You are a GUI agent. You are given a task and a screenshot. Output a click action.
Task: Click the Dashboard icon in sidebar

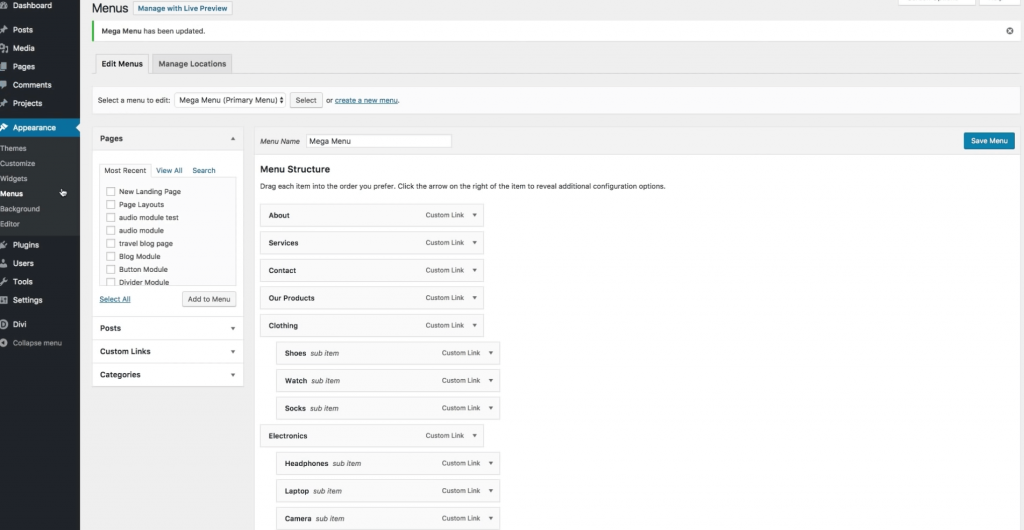(4, 5)
